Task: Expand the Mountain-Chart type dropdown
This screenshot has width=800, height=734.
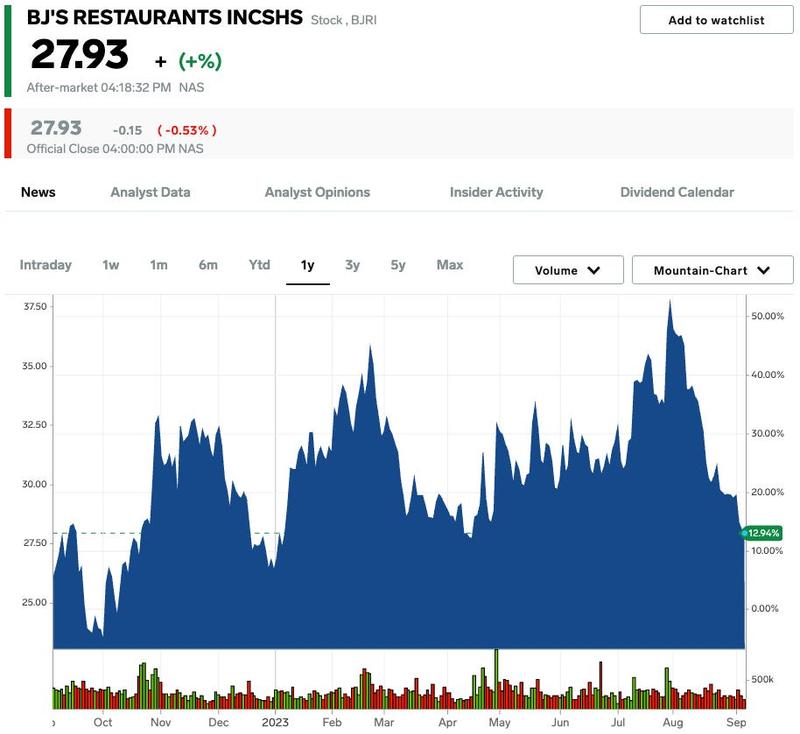Action: (x=712, y=270)
